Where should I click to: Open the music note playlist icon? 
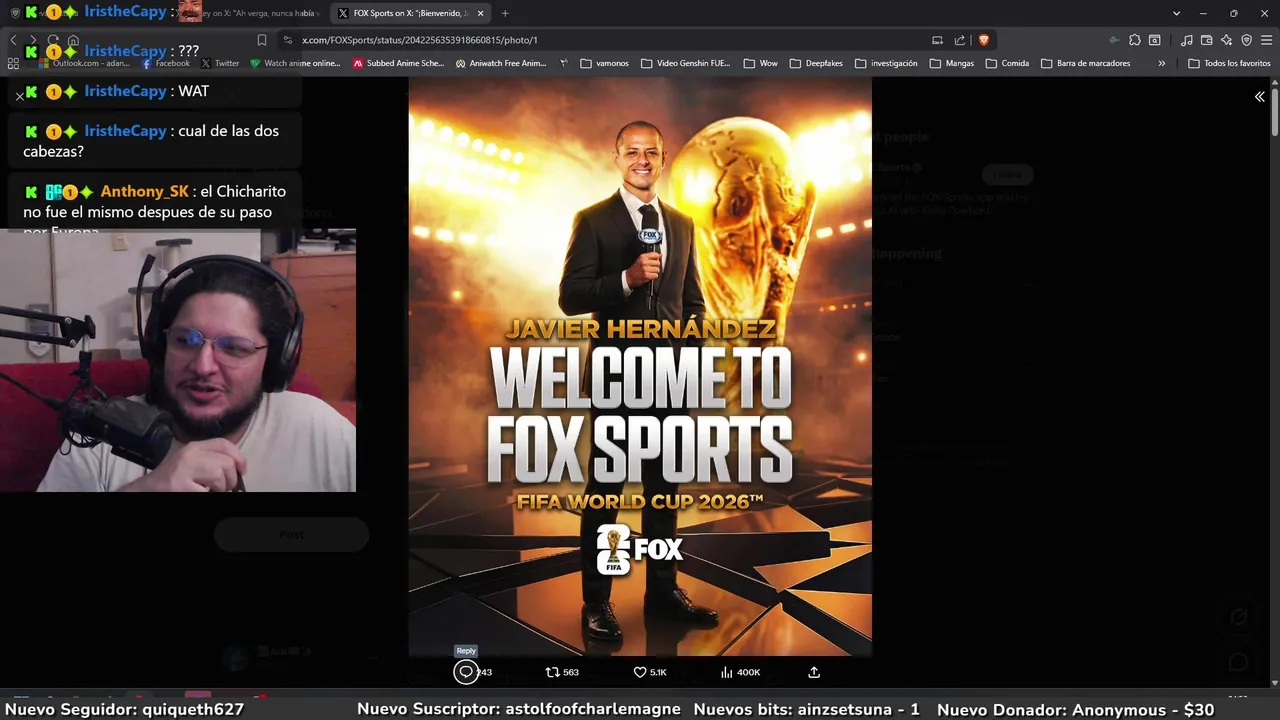pos(1187,40)
